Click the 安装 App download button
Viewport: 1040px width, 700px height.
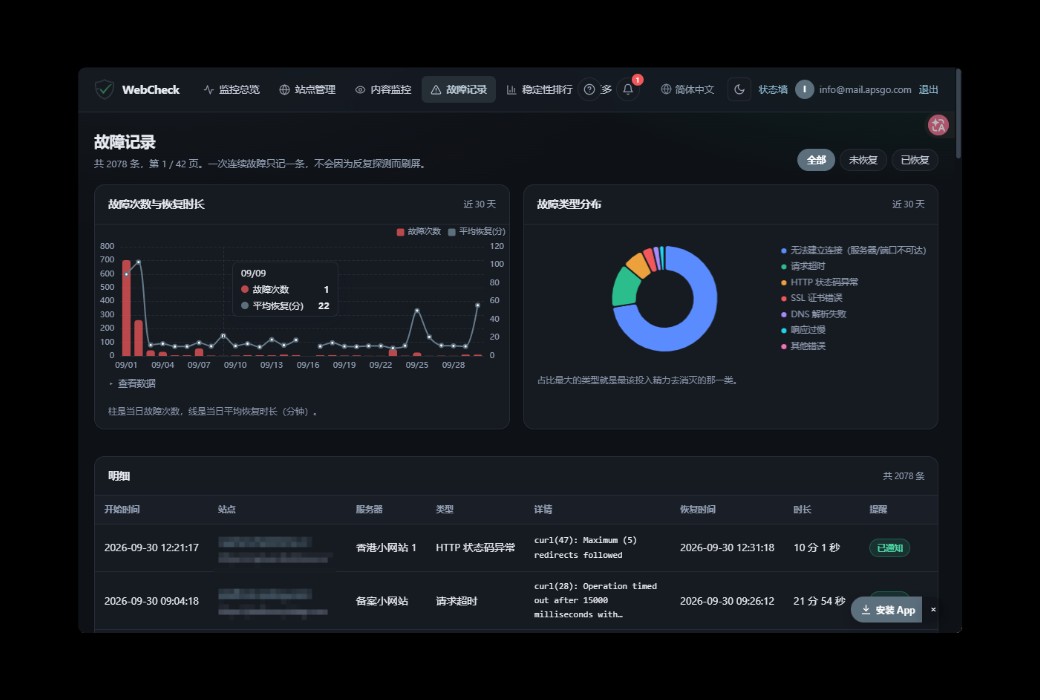(887, 610)
